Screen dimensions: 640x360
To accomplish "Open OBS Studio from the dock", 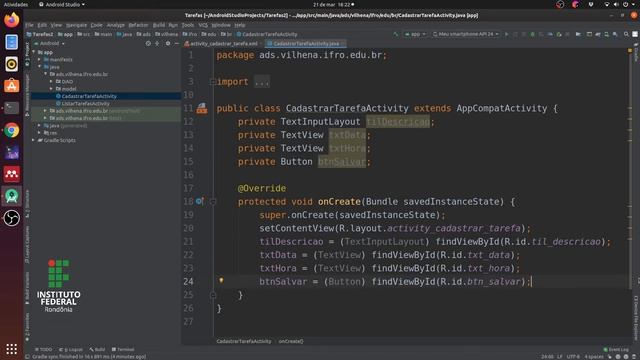I will 11,218.
